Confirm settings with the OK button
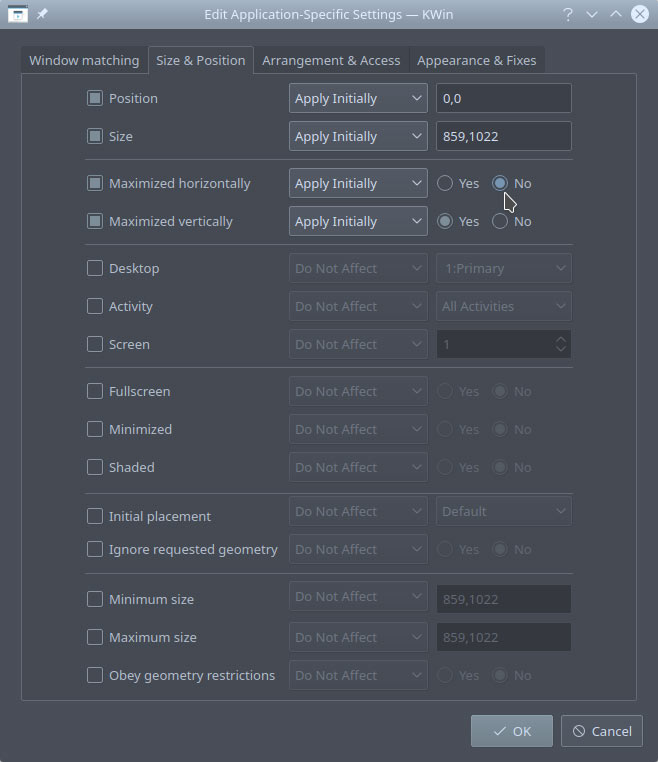658x762 pixels. tap(511, 731)
